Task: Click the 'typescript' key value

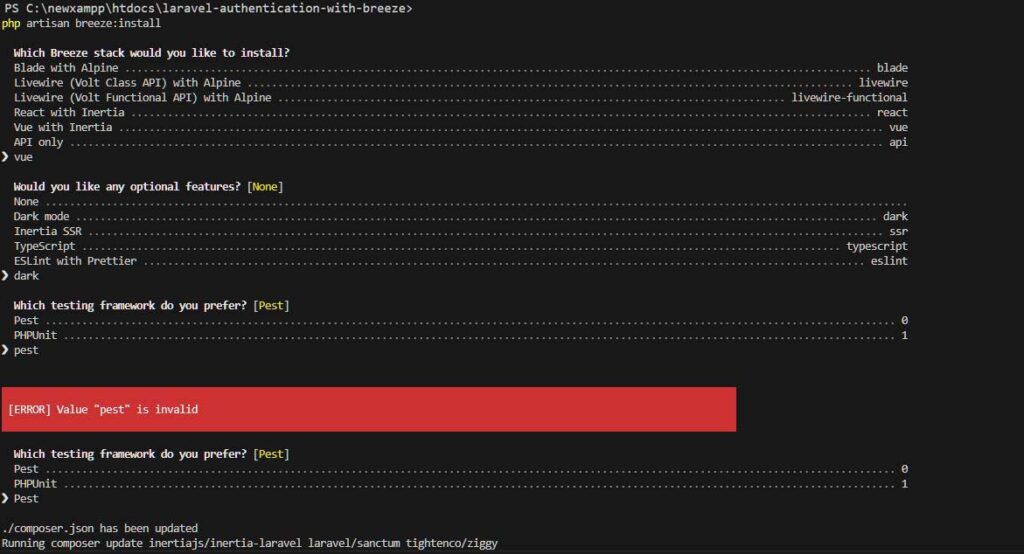Action: point(877,246)
